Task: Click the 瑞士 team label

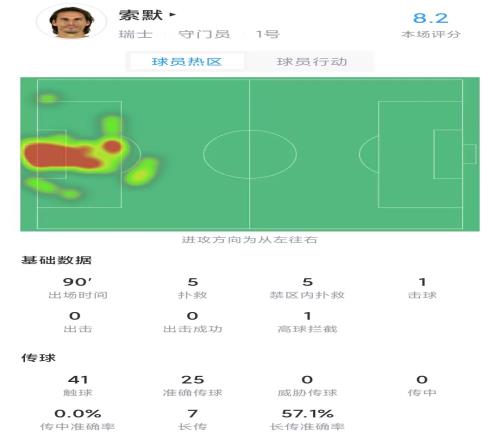Action: click(135, 34)
